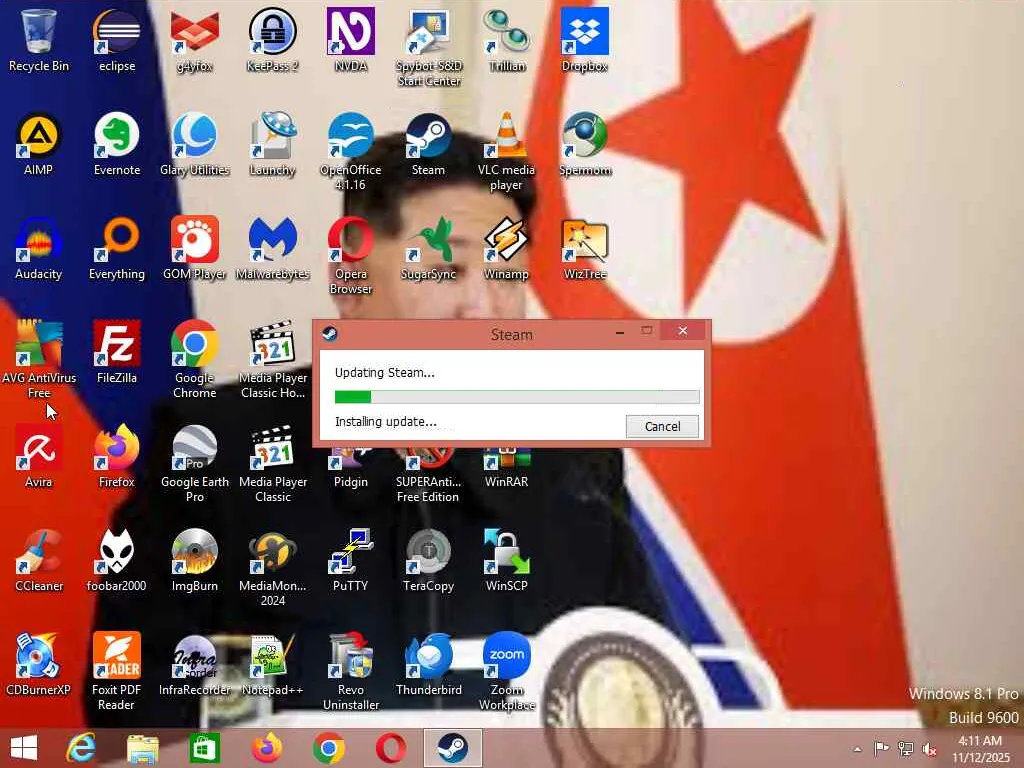Select the OpenOffice 4.1.16 icon
1024x768 pixels.
[x=351, y=152]
